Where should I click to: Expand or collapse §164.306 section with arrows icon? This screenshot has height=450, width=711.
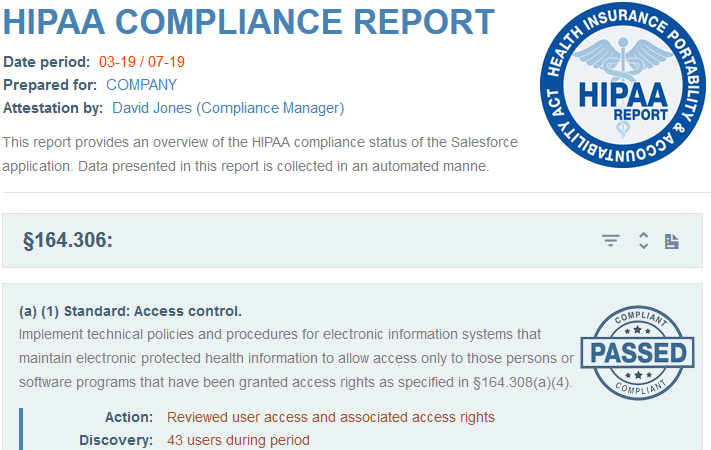tap(643, 240)
